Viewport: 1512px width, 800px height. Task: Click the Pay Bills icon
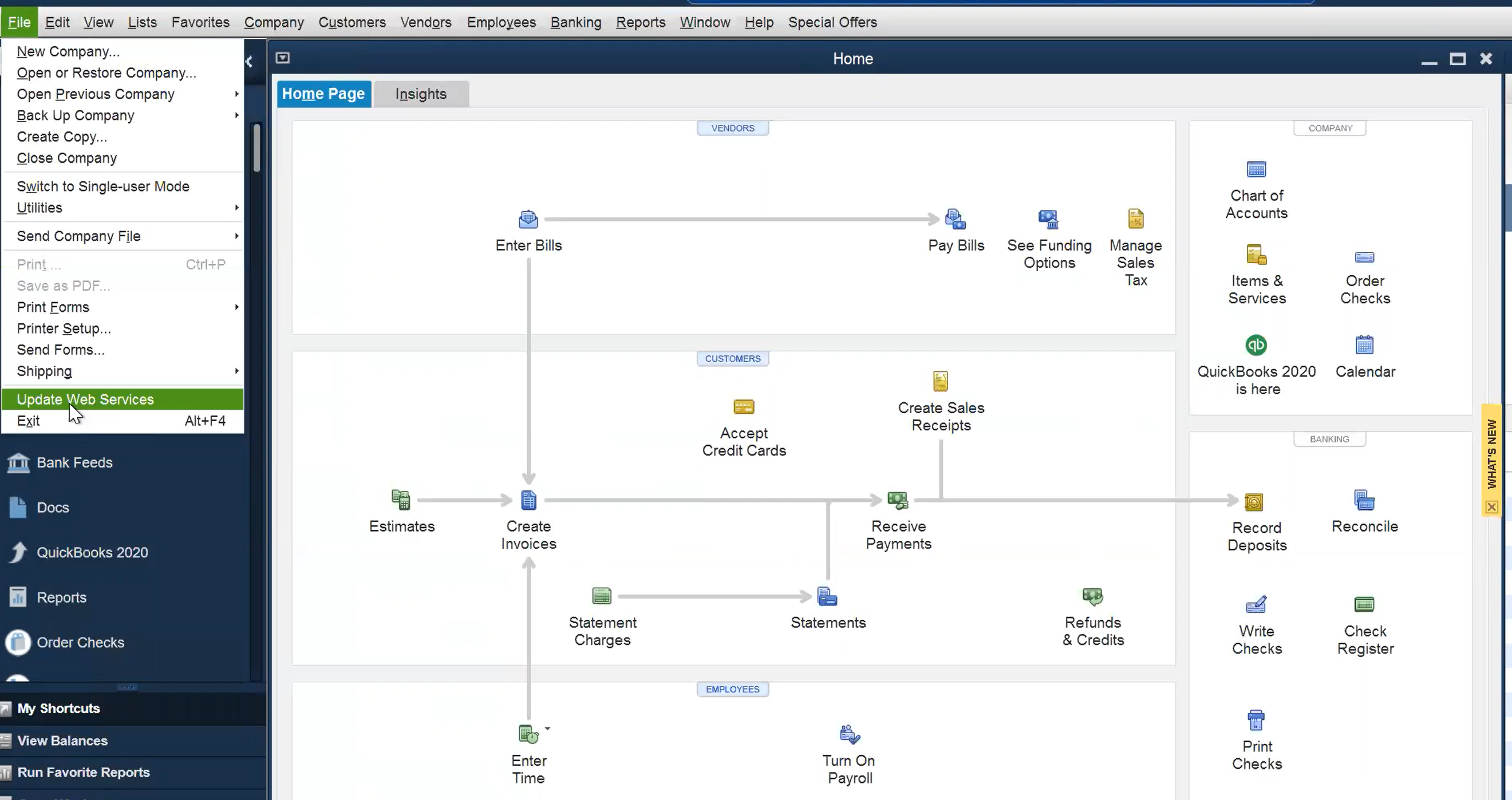coord(956,219)
